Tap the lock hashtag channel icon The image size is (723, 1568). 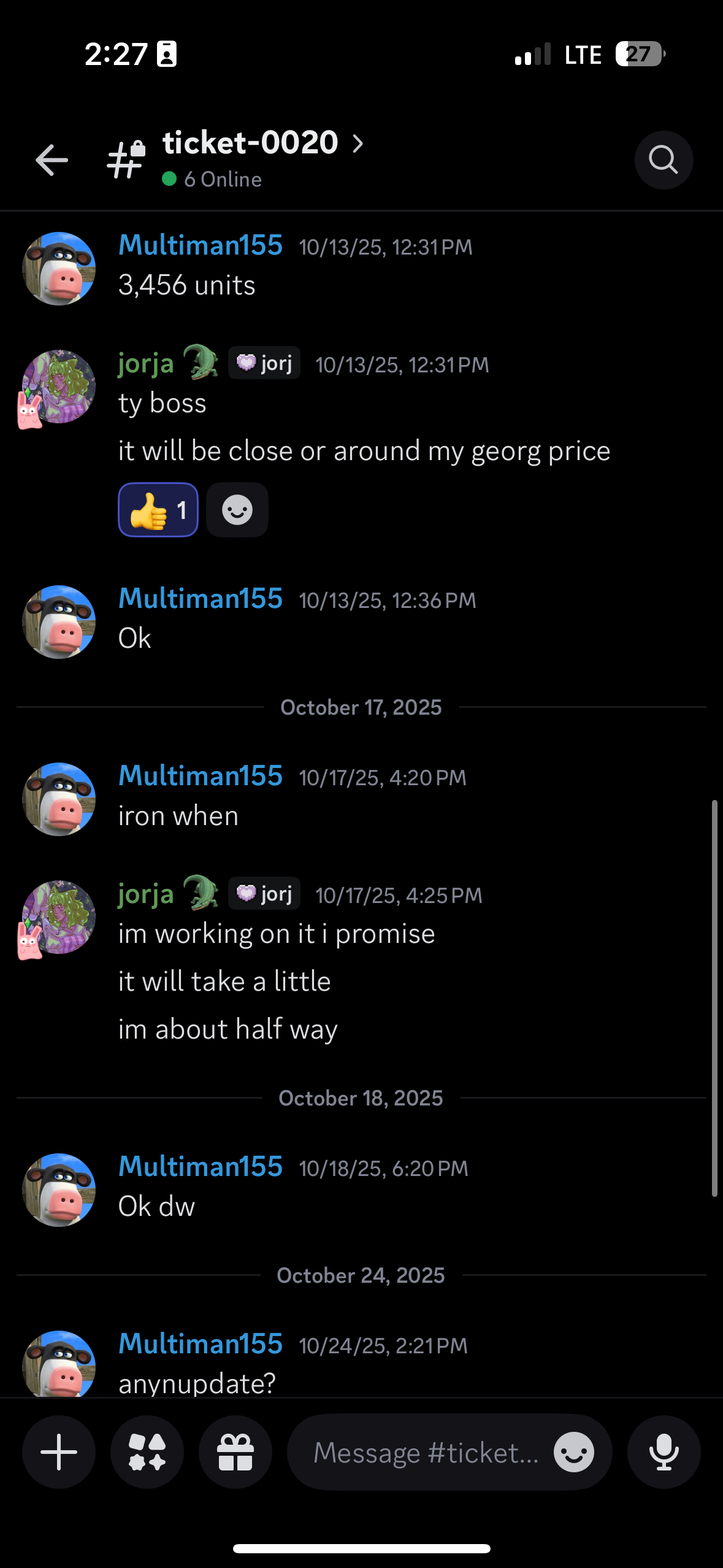point(126,159)
